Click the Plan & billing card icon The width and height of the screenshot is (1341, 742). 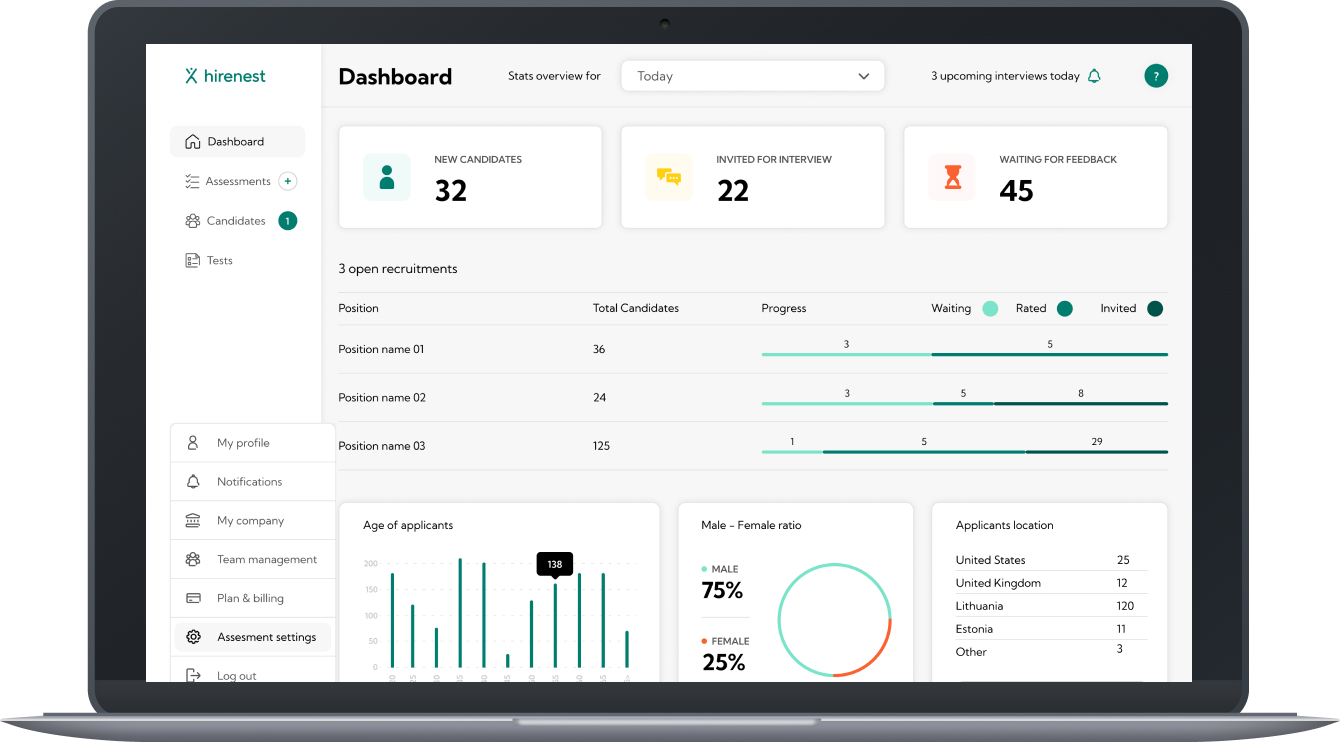[193, 598]
